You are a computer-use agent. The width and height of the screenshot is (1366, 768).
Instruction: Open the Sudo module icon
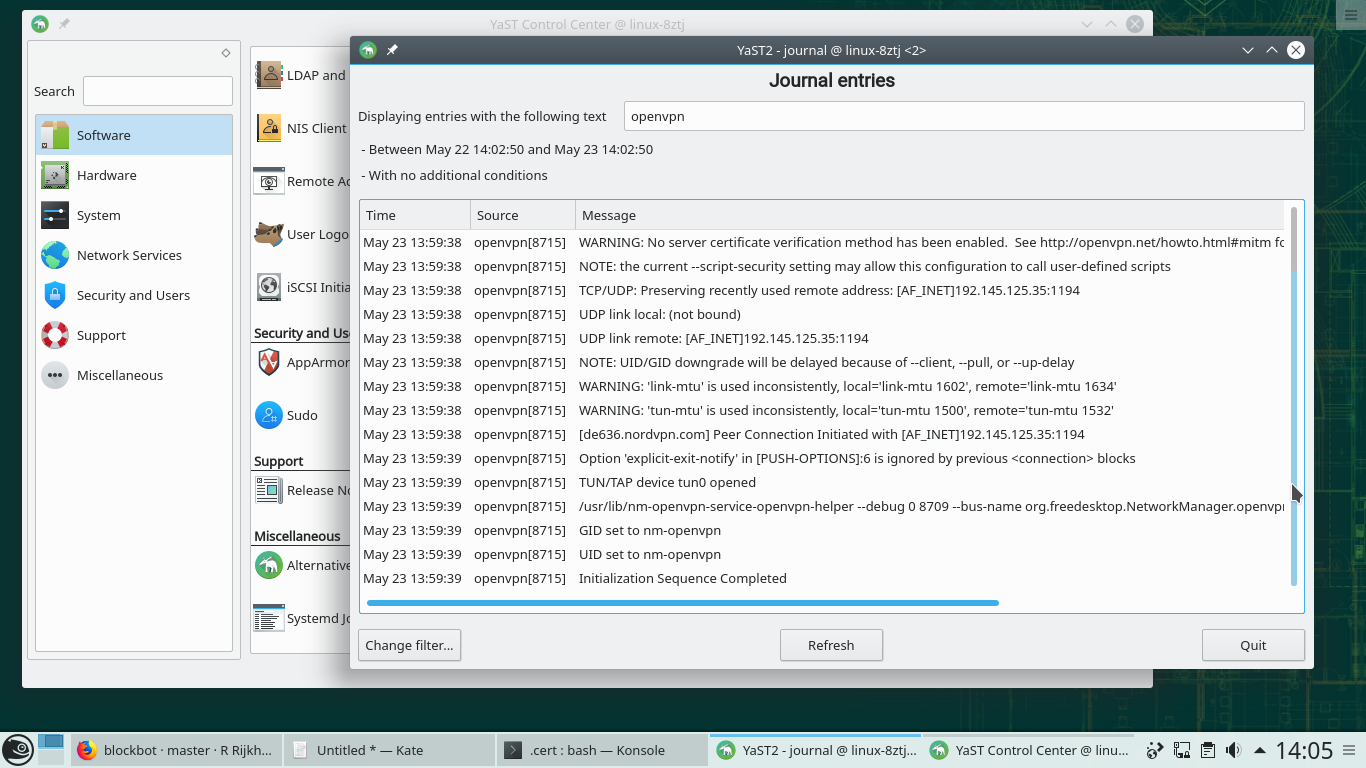[269, 415]
